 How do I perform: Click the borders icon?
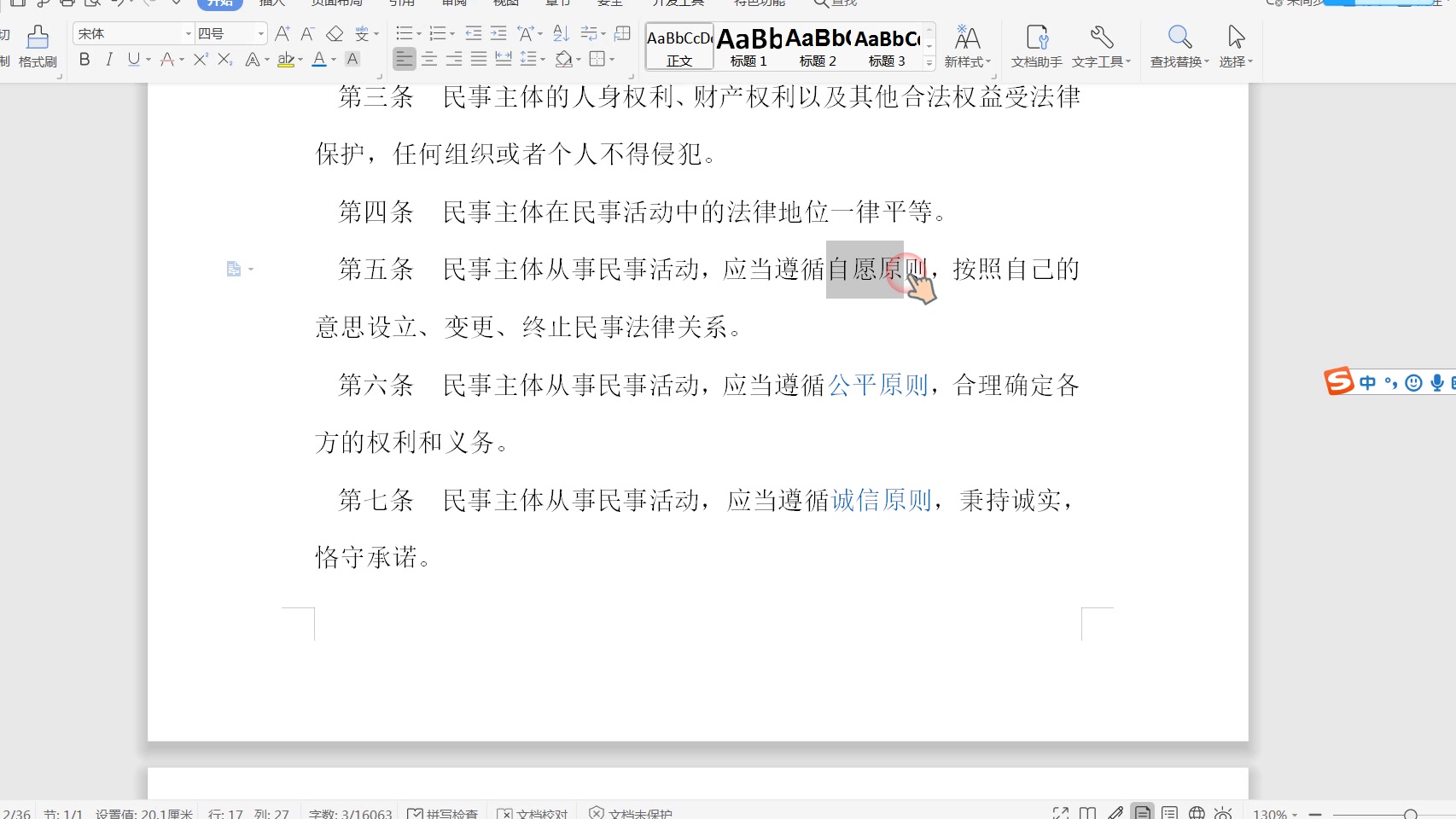(x=597, y=59)
